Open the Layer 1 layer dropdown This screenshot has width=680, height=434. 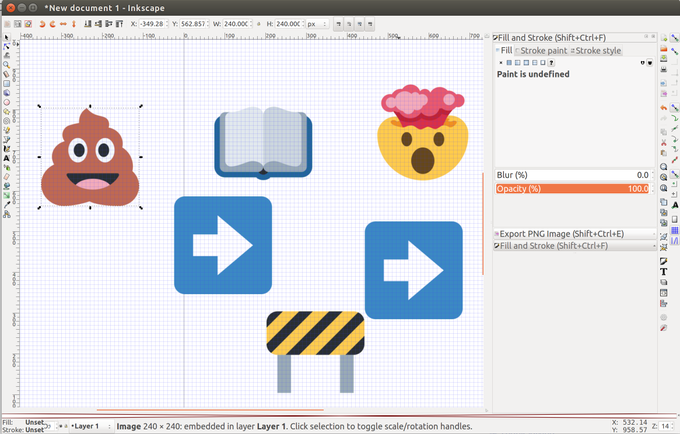tap(91, 426)
